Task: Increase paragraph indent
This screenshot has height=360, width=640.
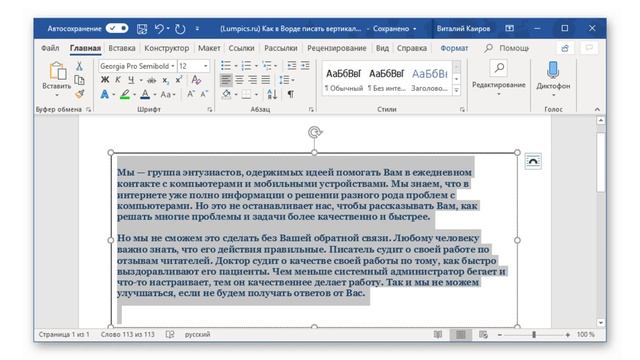Action: (x=305, y=66)
